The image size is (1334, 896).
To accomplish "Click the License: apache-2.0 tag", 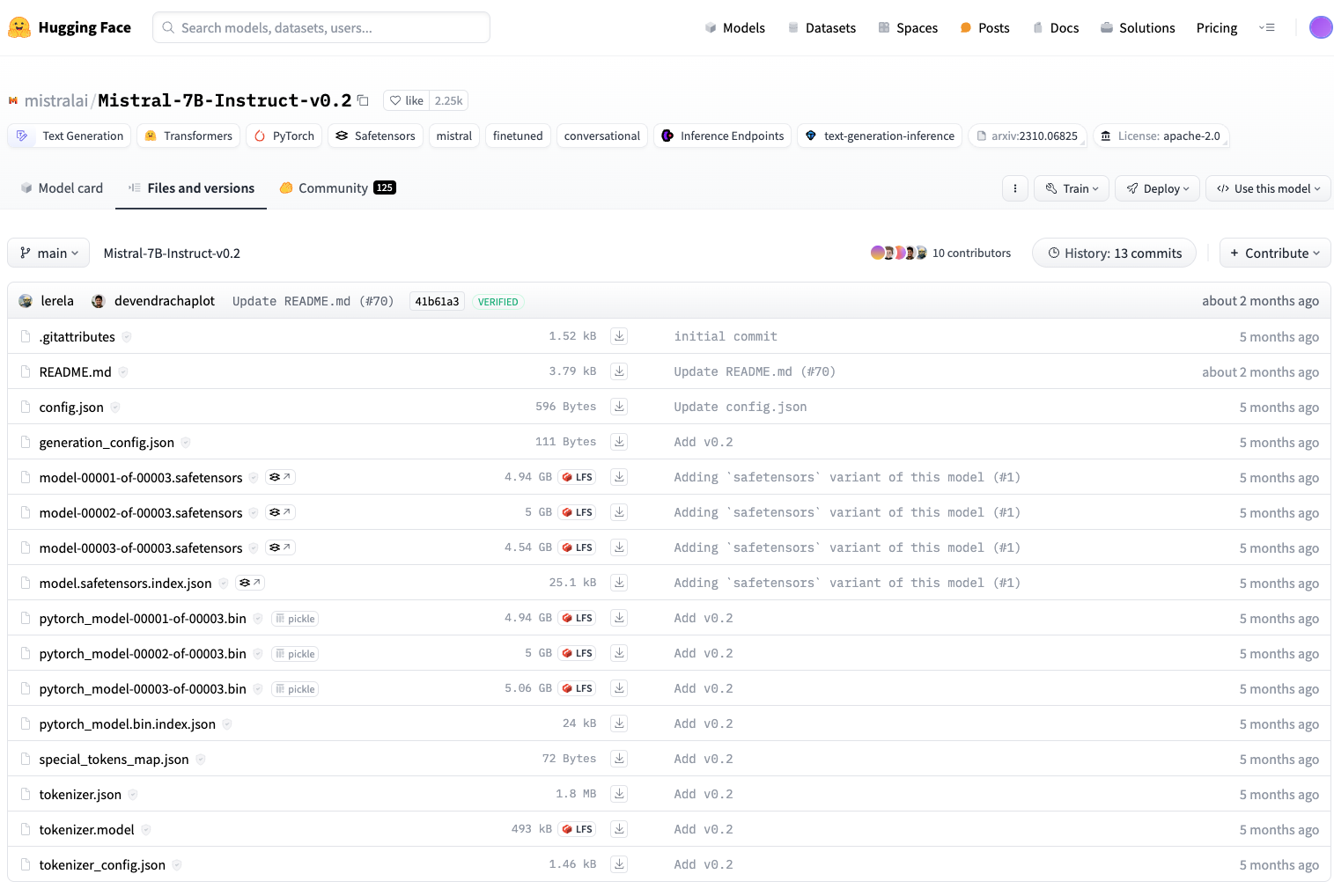I will pos(1161,136).
